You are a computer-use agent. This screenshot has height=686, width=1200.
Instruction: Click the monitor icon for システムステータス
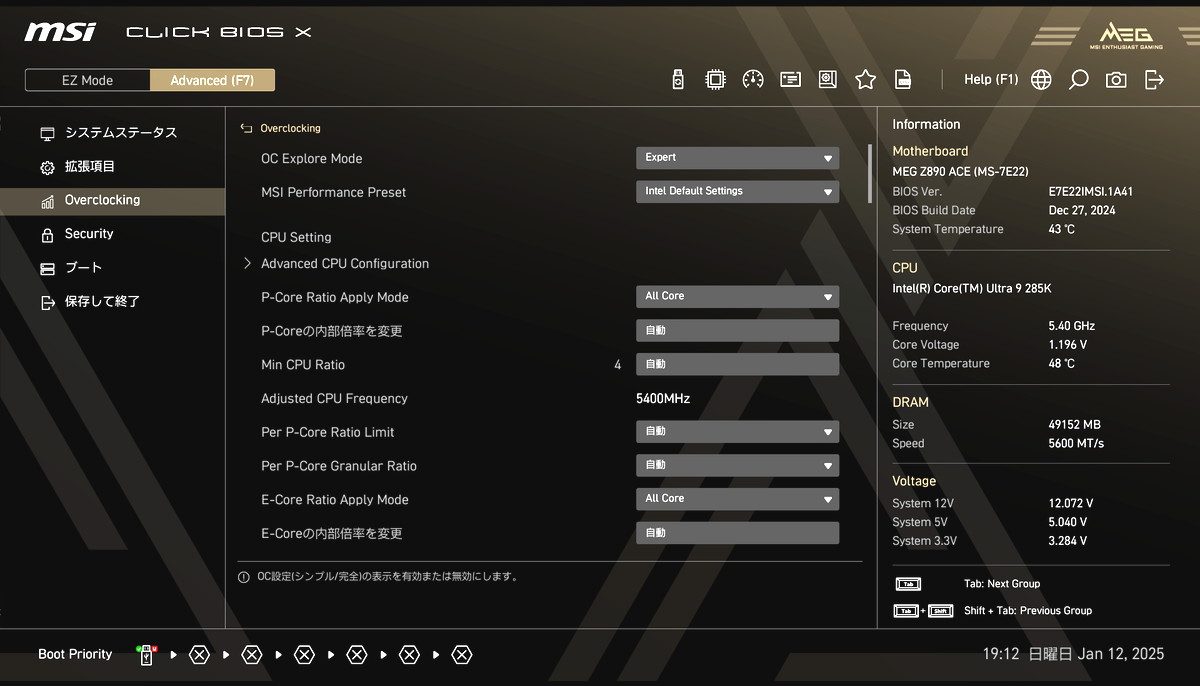(x=47, y=133)
